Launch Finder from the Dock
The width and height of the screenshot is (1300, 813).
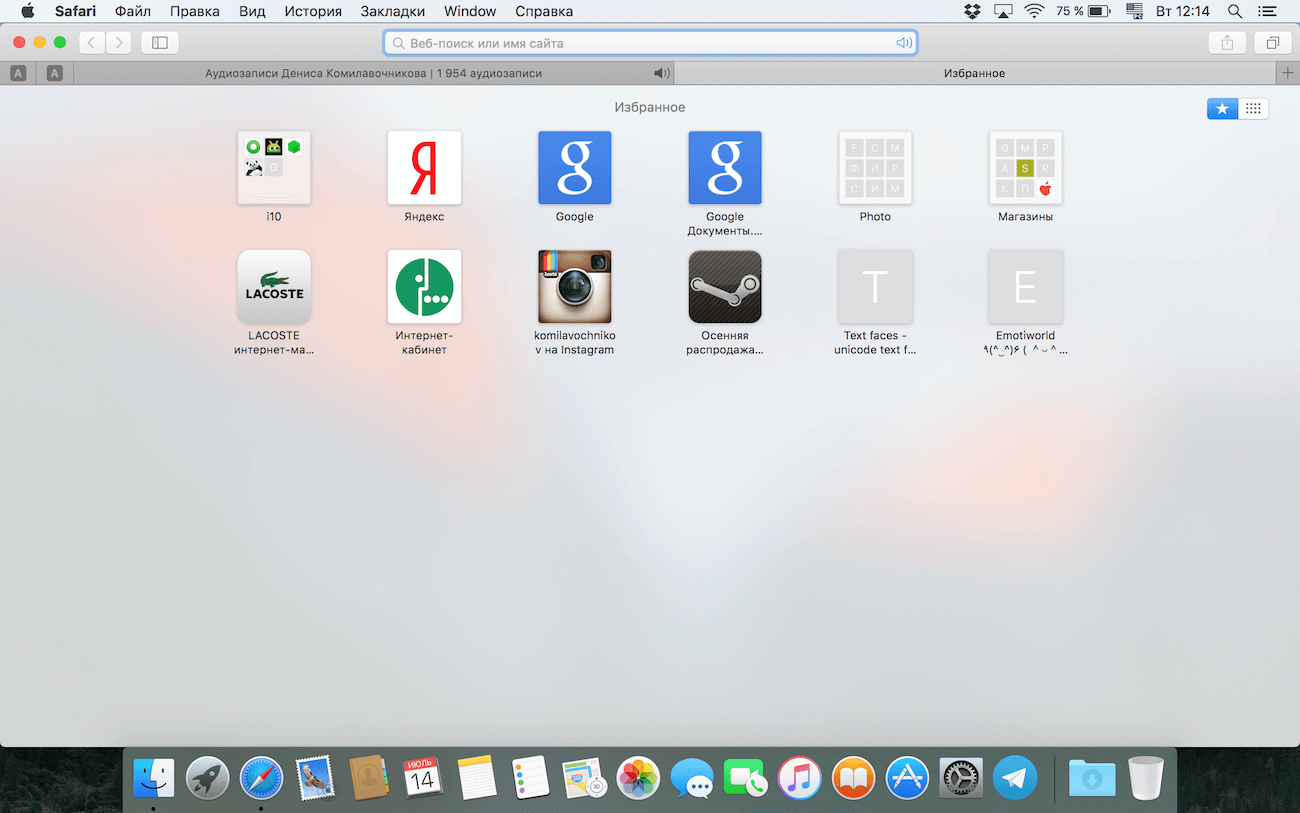(154, 777)
